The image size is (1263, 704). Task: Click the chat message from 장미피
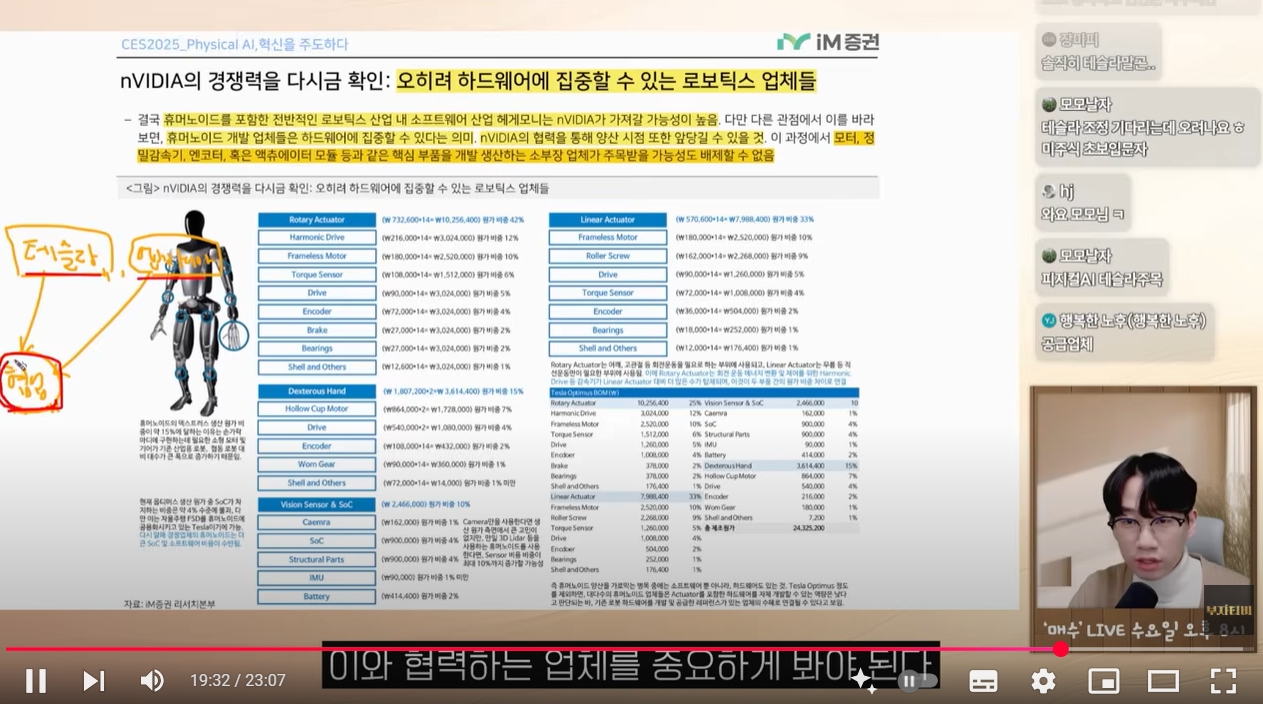(1098, 52)
